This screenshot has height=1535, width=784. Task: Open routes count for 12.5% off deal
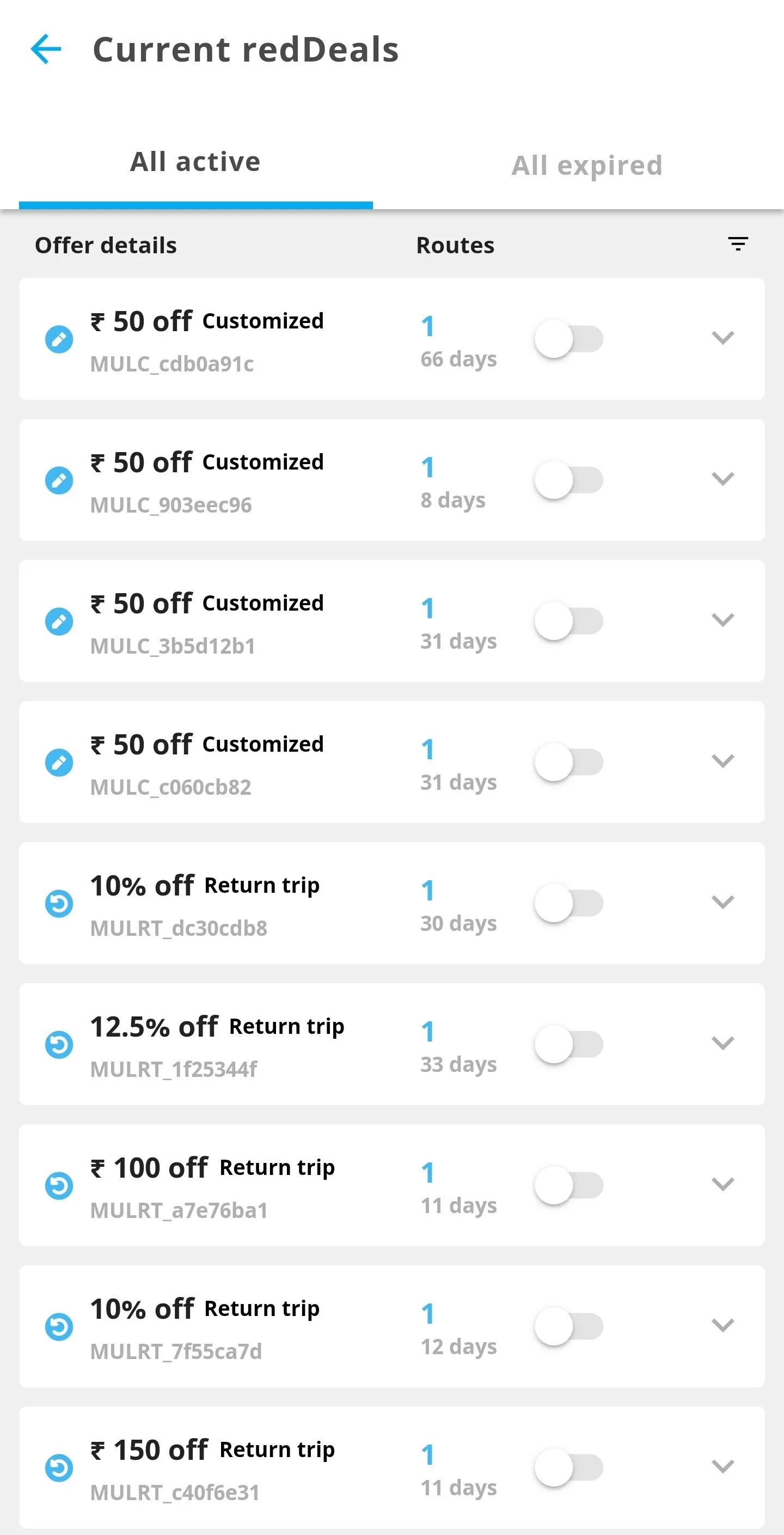427,1032
